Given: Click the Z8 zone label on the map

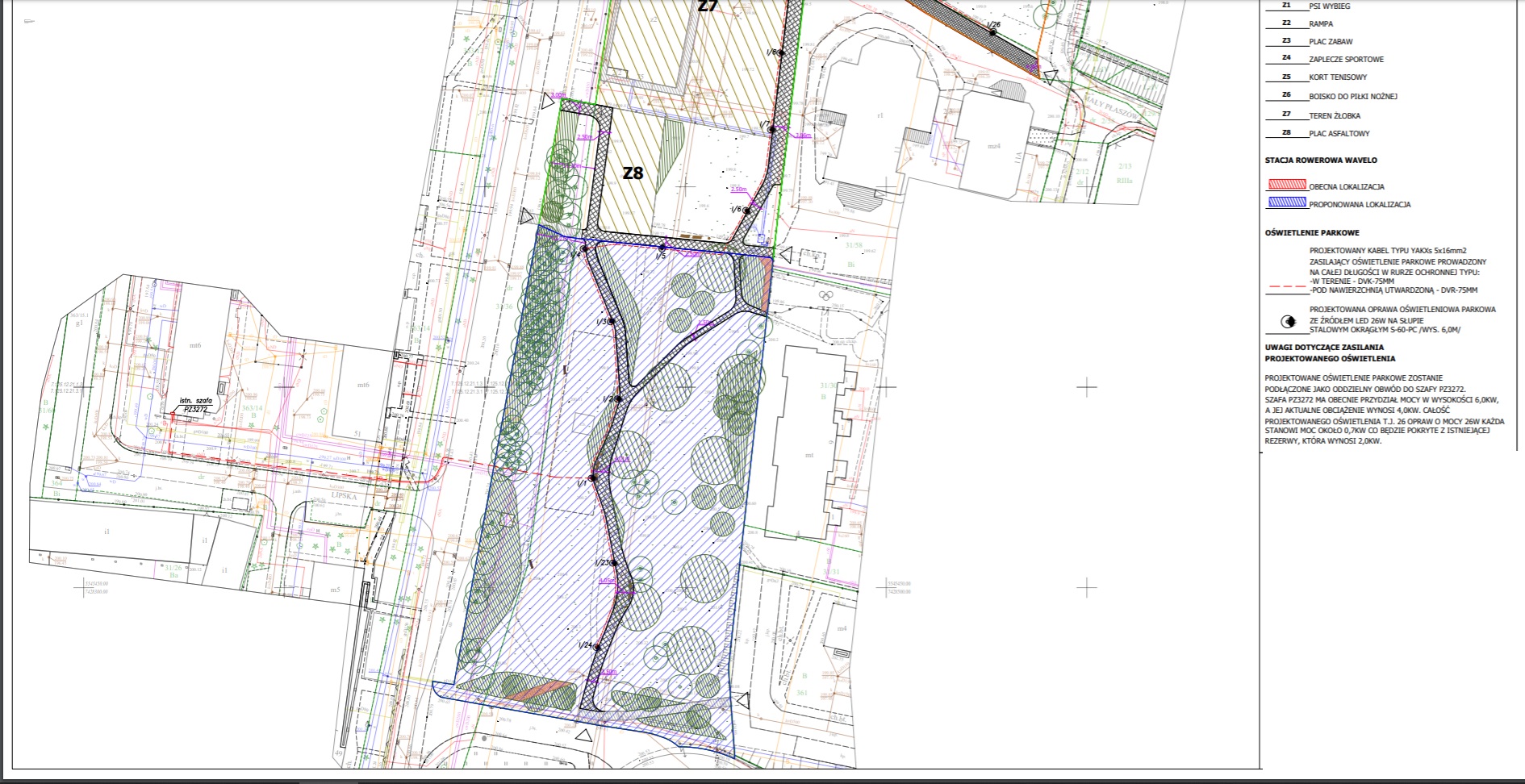Looking at the screenshot, I should click(633, 173).
